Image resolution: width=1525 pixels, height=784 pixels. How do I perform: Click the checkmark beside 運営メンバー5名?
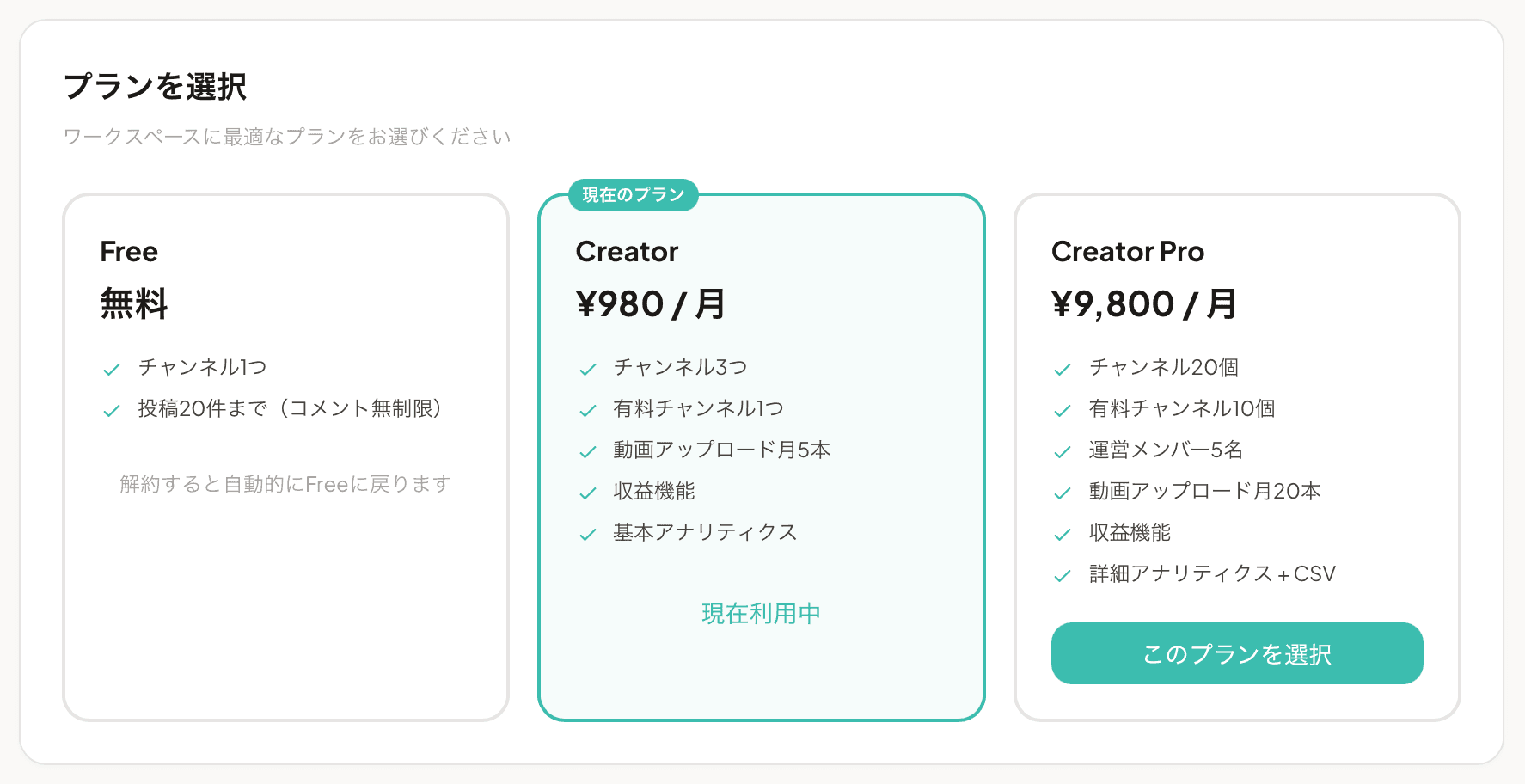[x=1063, y=450]
